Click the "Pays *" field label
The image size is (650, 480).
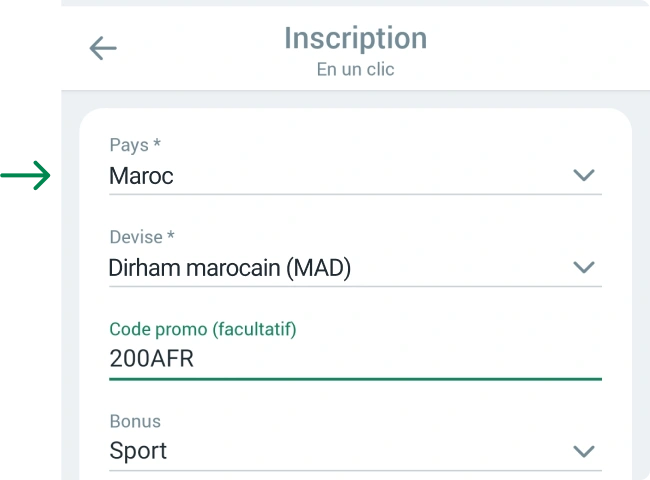135,146
